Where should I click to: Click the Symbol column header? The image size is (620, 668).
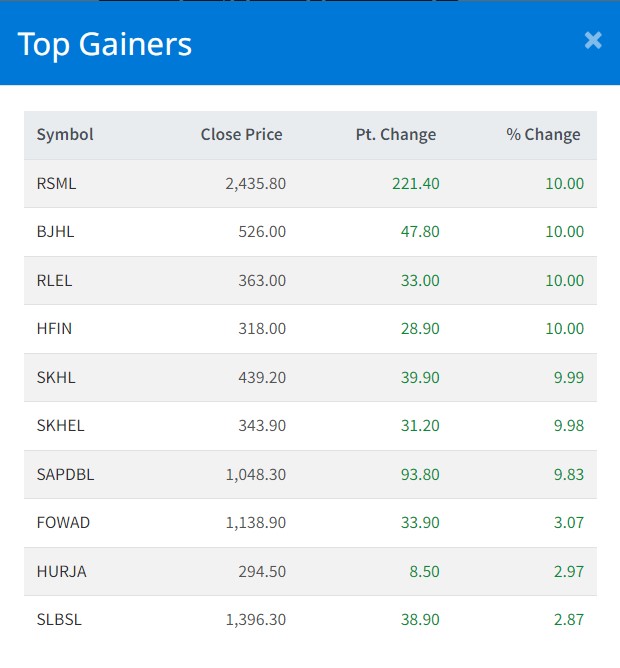click(x=65, y=135)
